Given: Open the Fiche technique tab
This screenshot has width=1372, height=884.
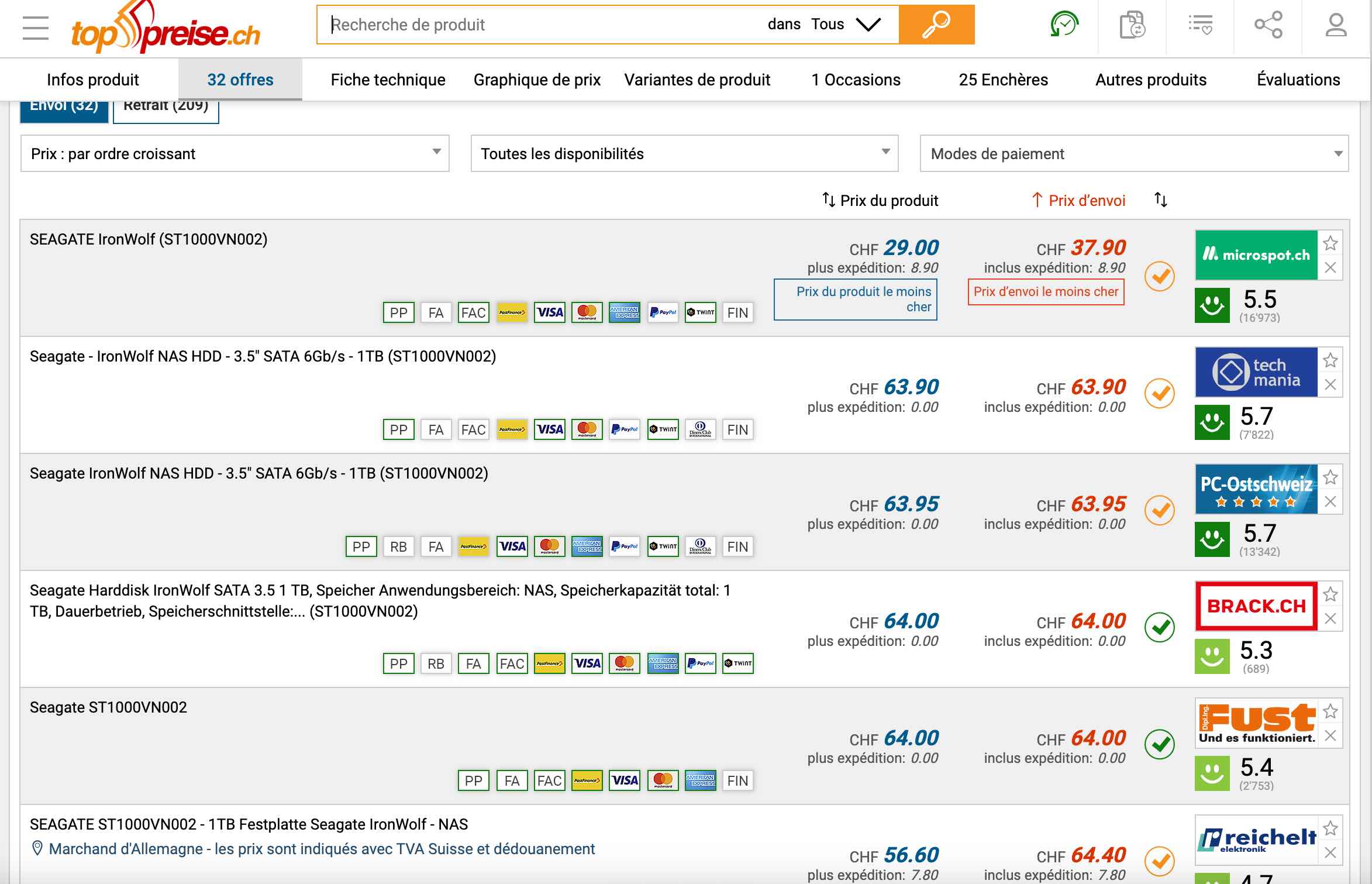Looking at the screenshot, I should [388, 80].
